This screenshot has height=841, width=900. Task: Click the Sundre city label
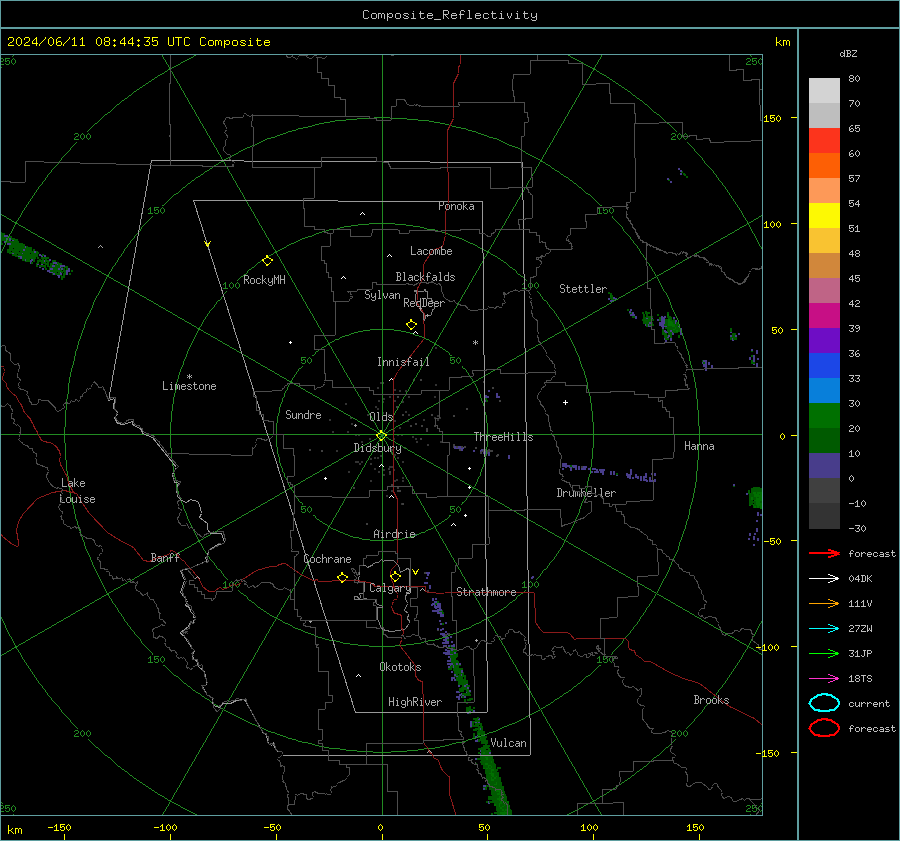[x=303, y=415]
